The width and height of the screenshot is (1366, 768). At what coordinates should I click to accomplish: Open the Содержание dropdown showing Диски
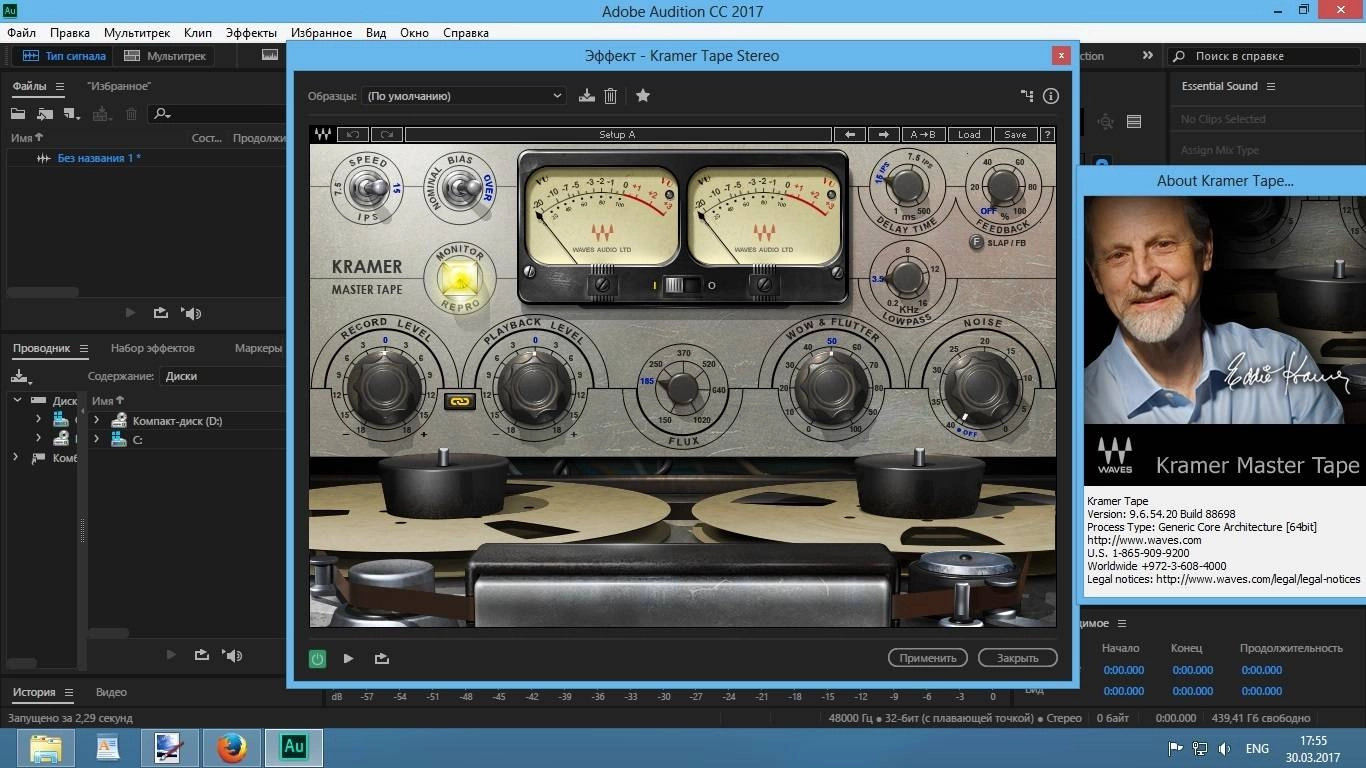(x=222, y=376)
